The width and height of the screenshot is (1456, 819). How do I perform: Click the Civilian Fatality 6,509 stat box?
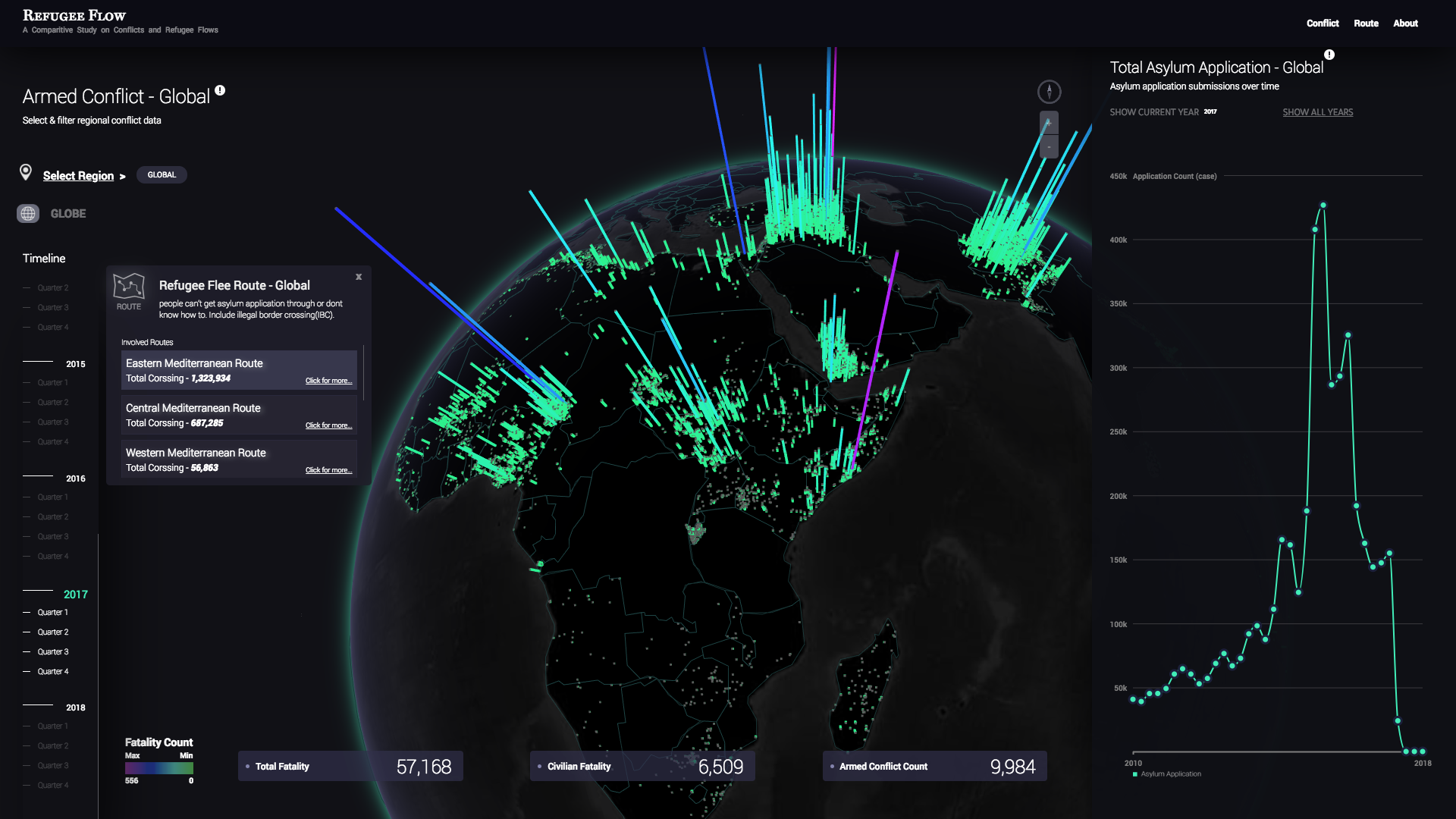coord(642,767)
